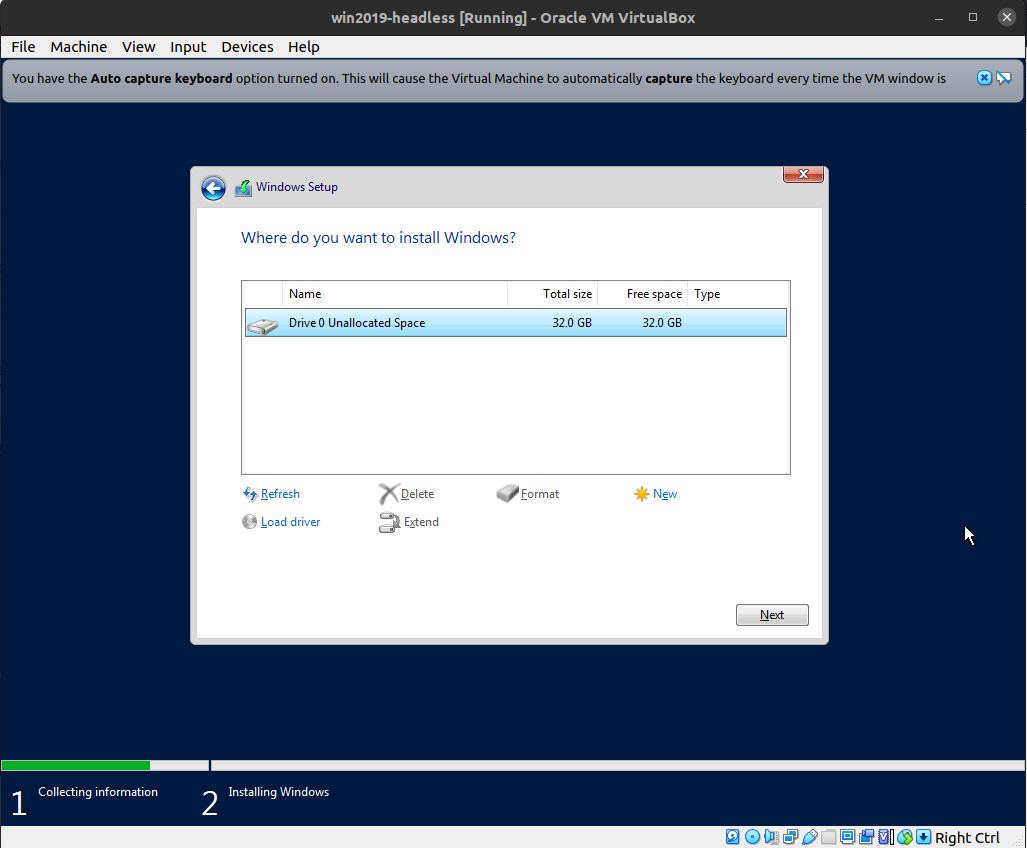The width and height of the screenshot is (1027, 848).
Task: Open the Input menu
Action: click(x=188, y=47)
